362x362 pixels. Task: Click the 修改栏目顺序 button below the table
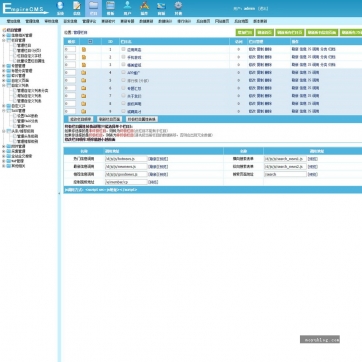pyautogui.click(x=80, y=119)
